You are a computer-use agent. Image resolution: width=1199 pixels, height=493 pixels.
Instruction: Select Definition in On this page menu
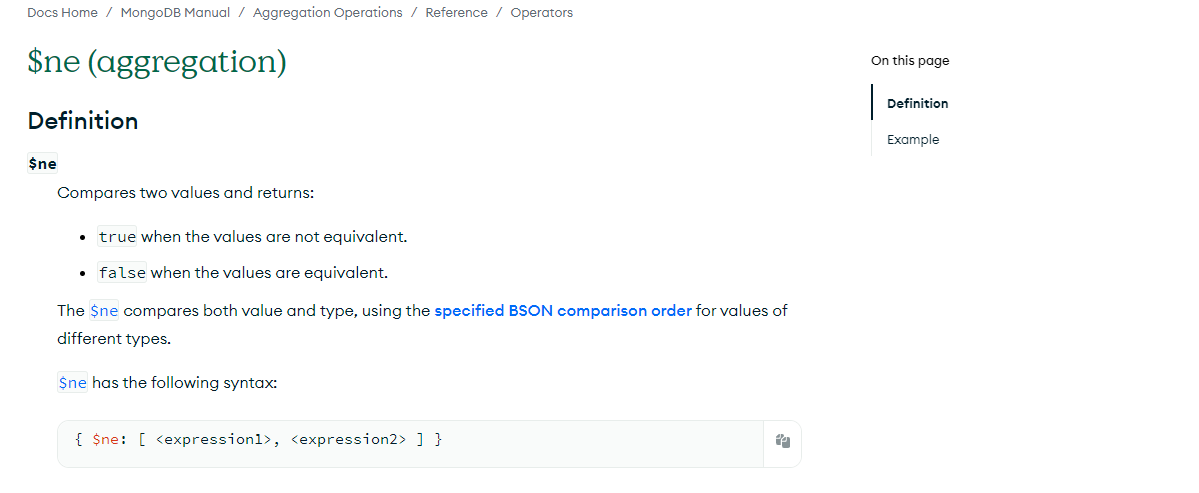click(917, 103)
